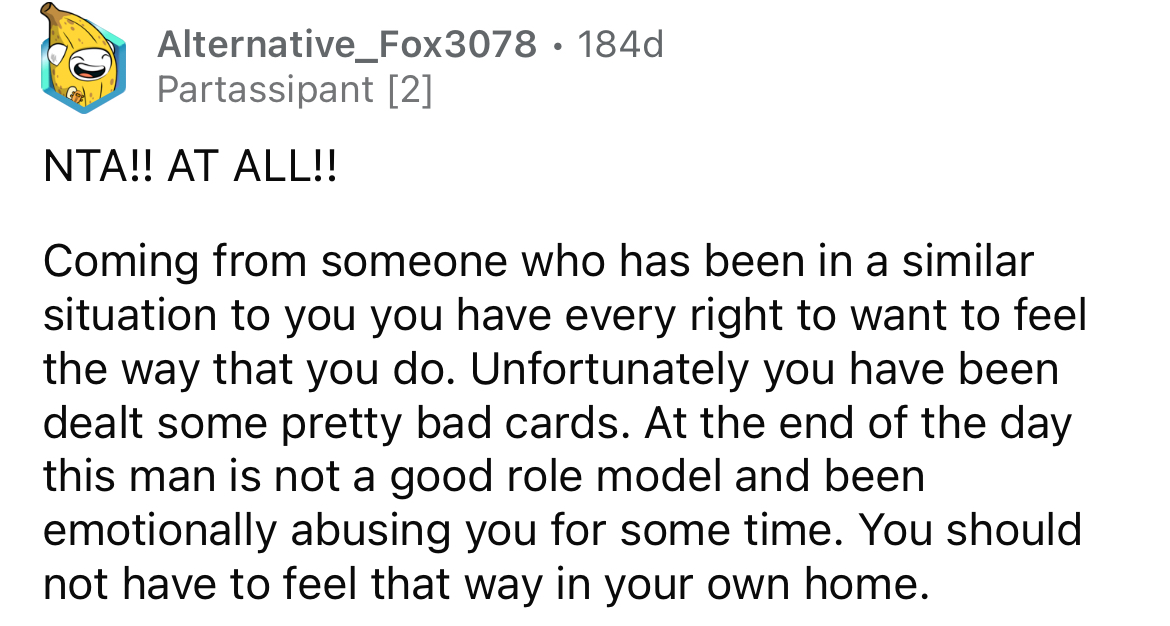Click the word "emotionally" in the comment body
Screen dimensions: 1170x626
[x=160, y=530]
